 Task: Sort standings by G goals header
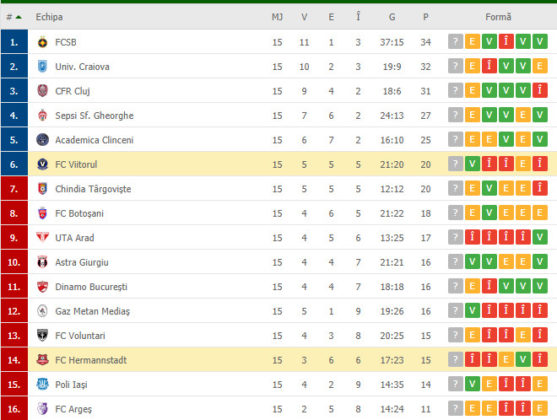392,17
